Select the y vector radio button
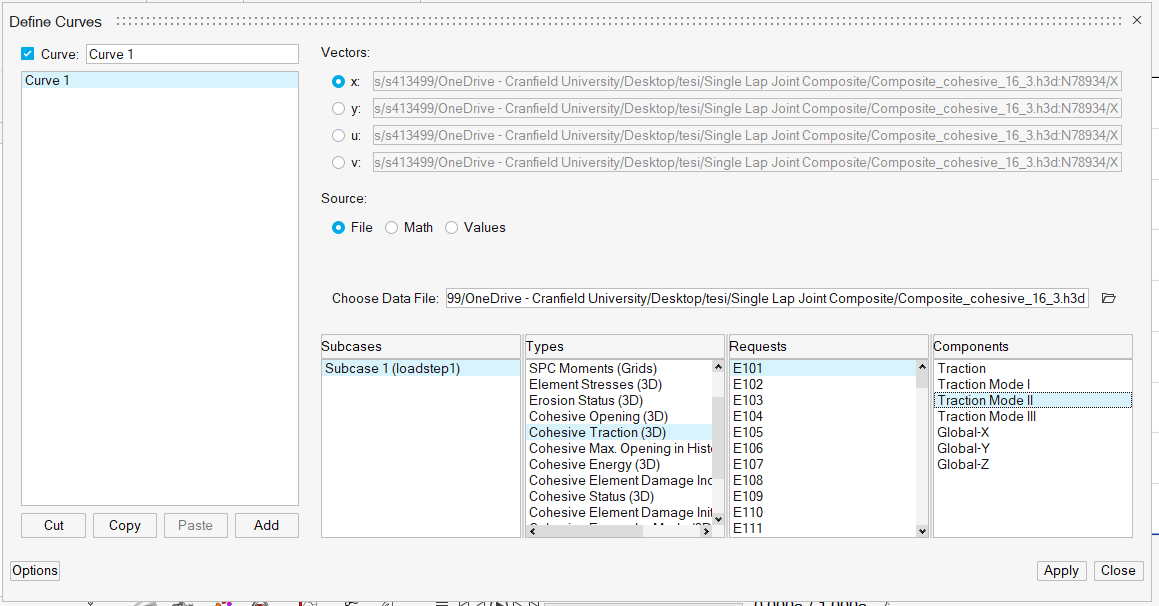 pos(339,109)
